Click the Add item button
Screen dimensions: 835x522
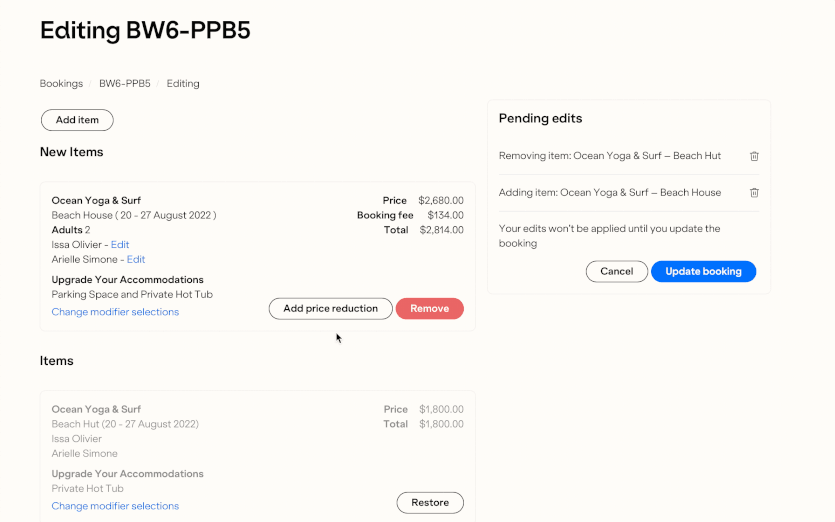tap(77, 120)
